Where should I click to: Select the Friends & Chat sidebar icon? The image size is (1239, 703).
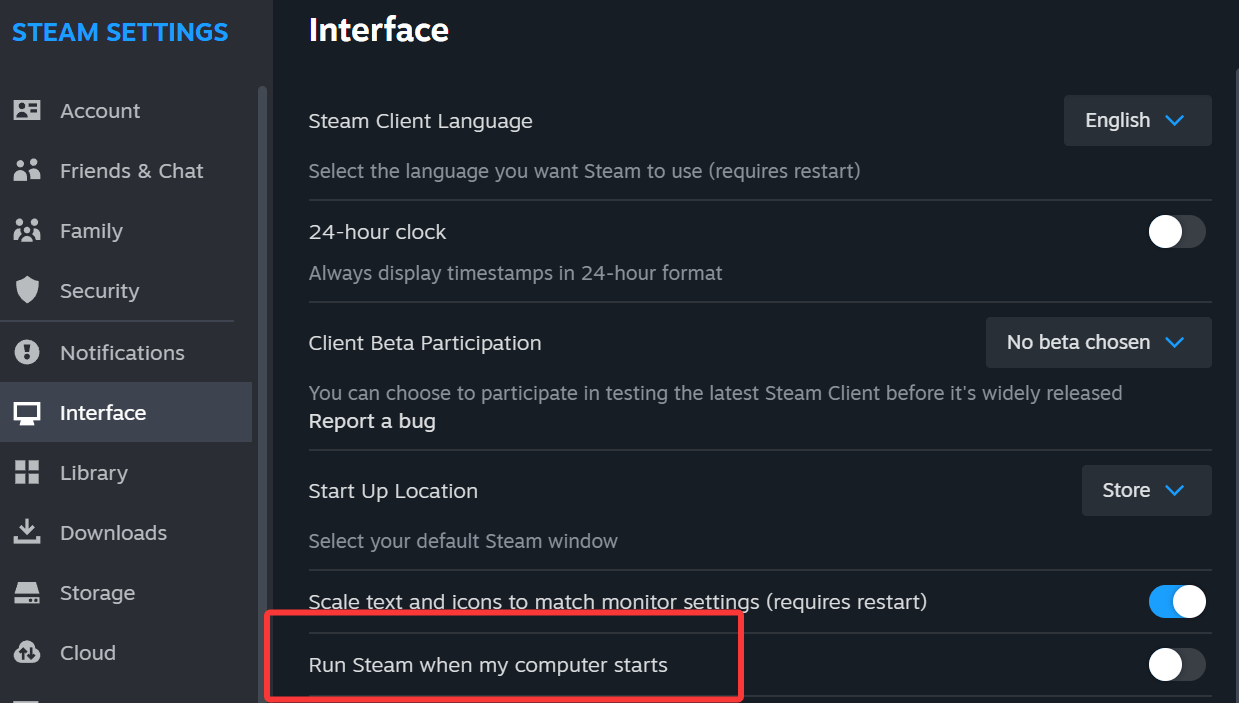click(28, 170)
